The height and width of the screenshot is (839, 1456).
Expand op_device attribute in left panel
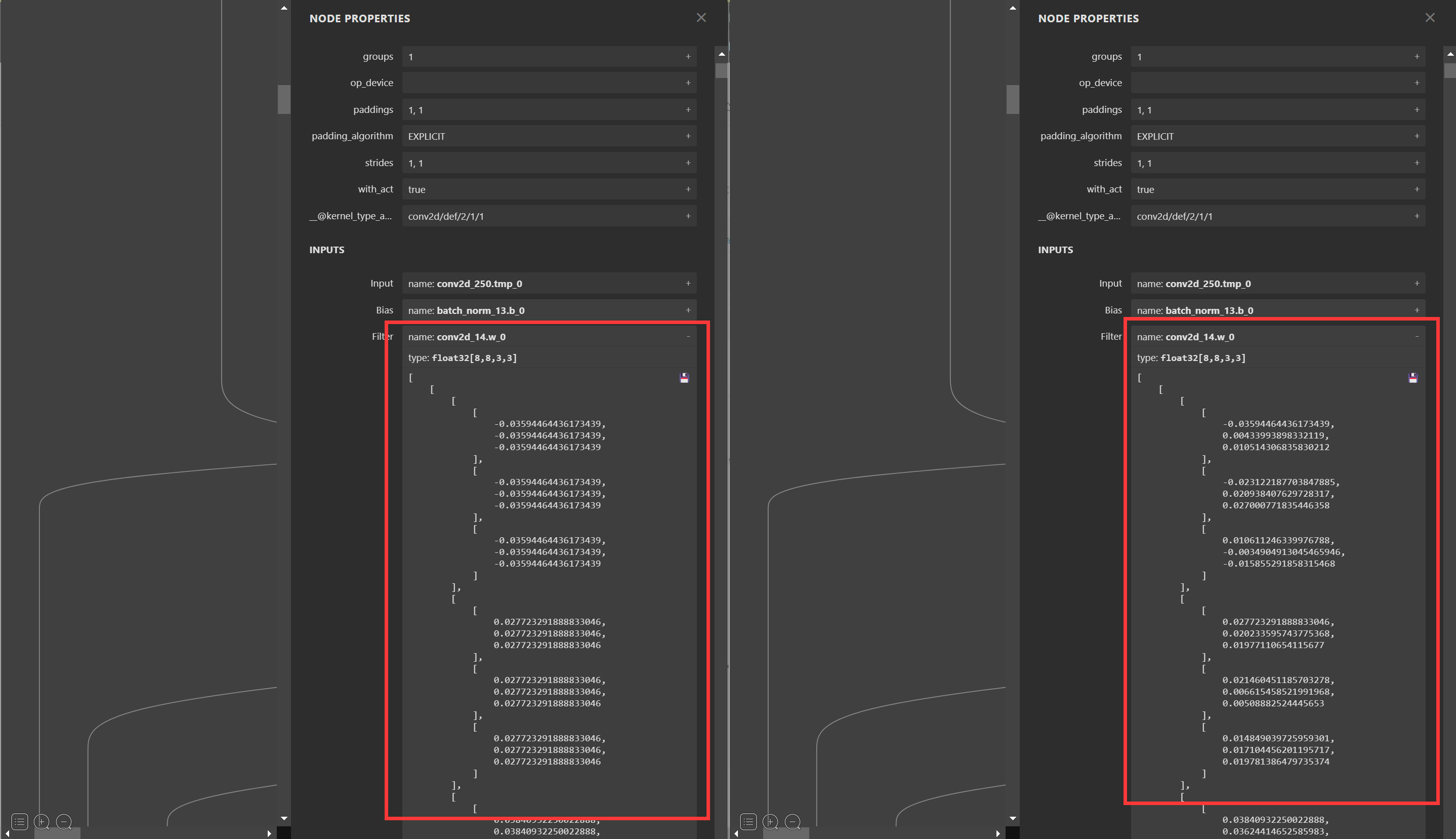tap(688, 83)
